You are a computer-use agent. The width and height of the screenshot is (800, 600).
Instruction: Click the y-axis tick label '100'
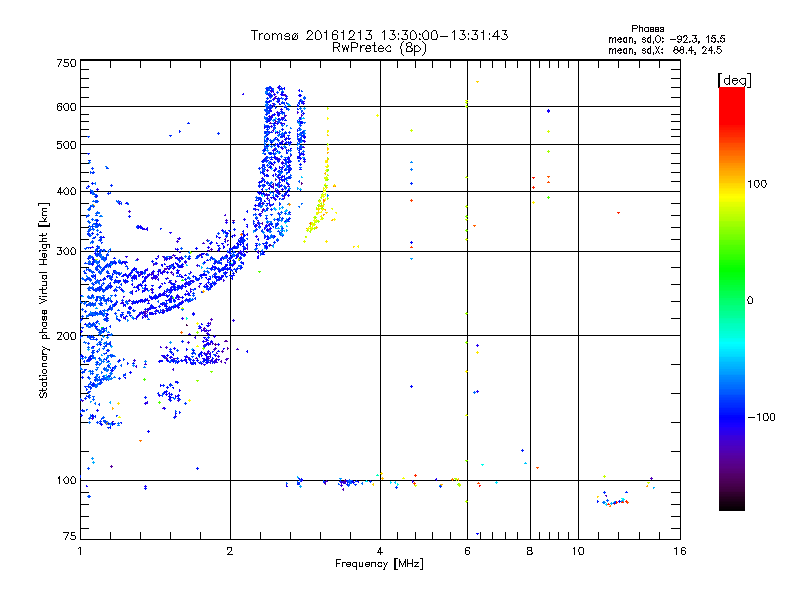(x=66, y=481)
